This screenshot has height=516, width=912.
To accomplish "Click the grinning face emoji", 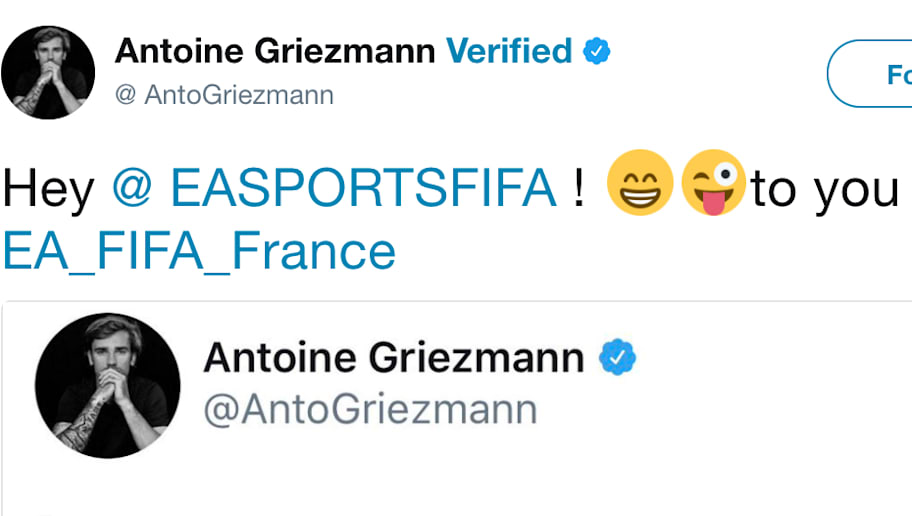I will point(640,183).
